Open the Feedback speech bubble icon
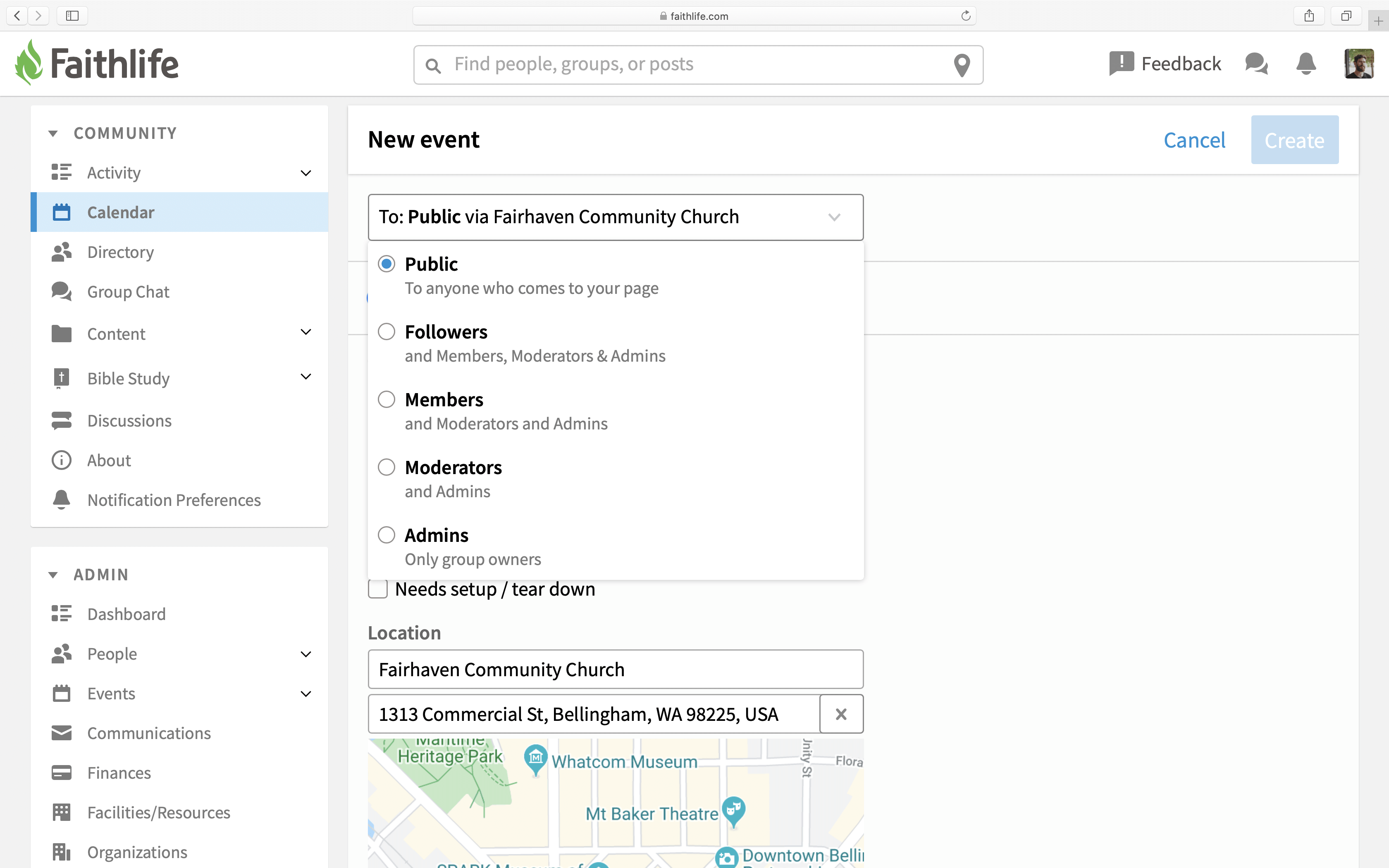This screenshot has height=868, width=1389. [x=1121, y=63]
